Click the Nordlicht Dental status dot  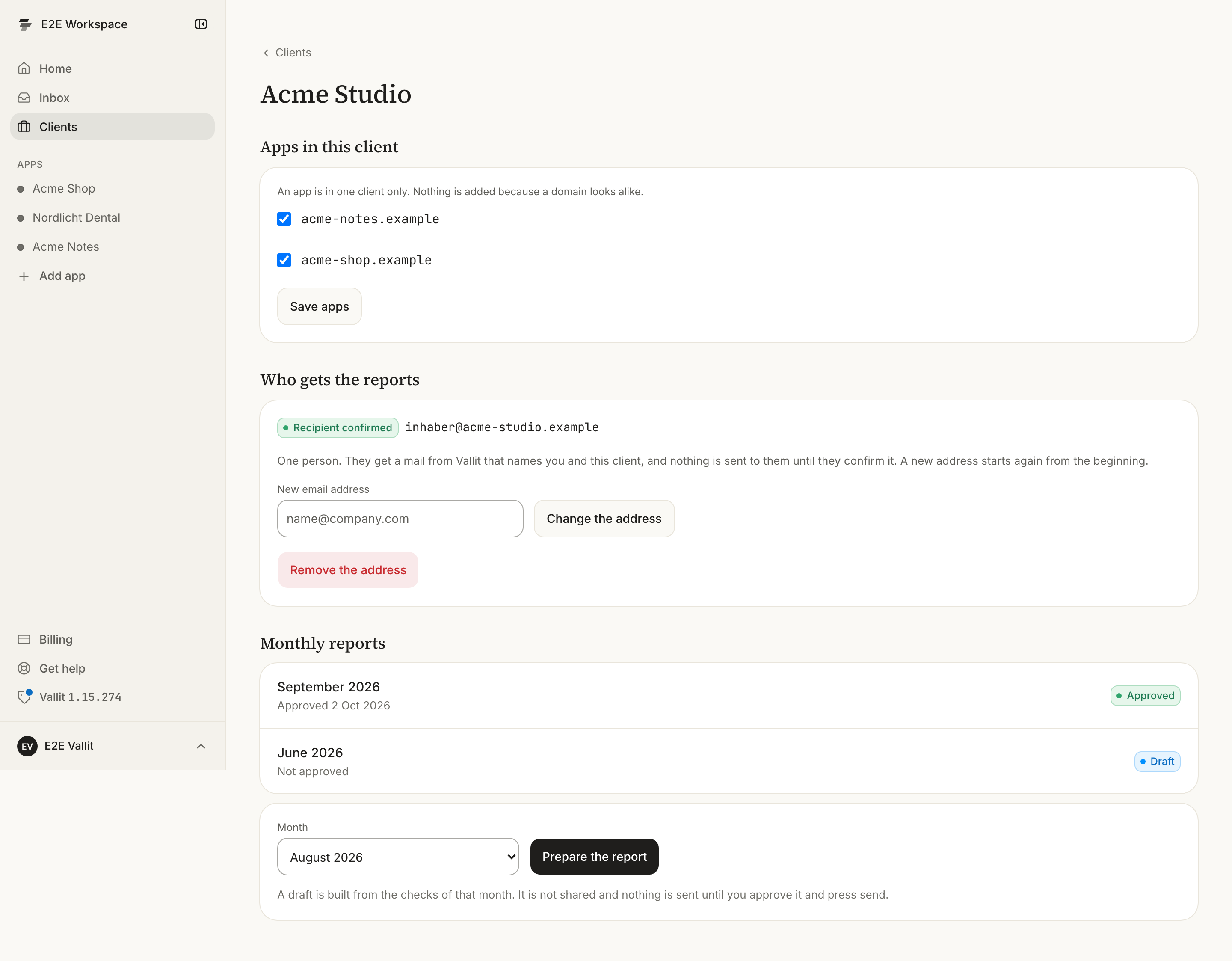(x=21, y=218)
